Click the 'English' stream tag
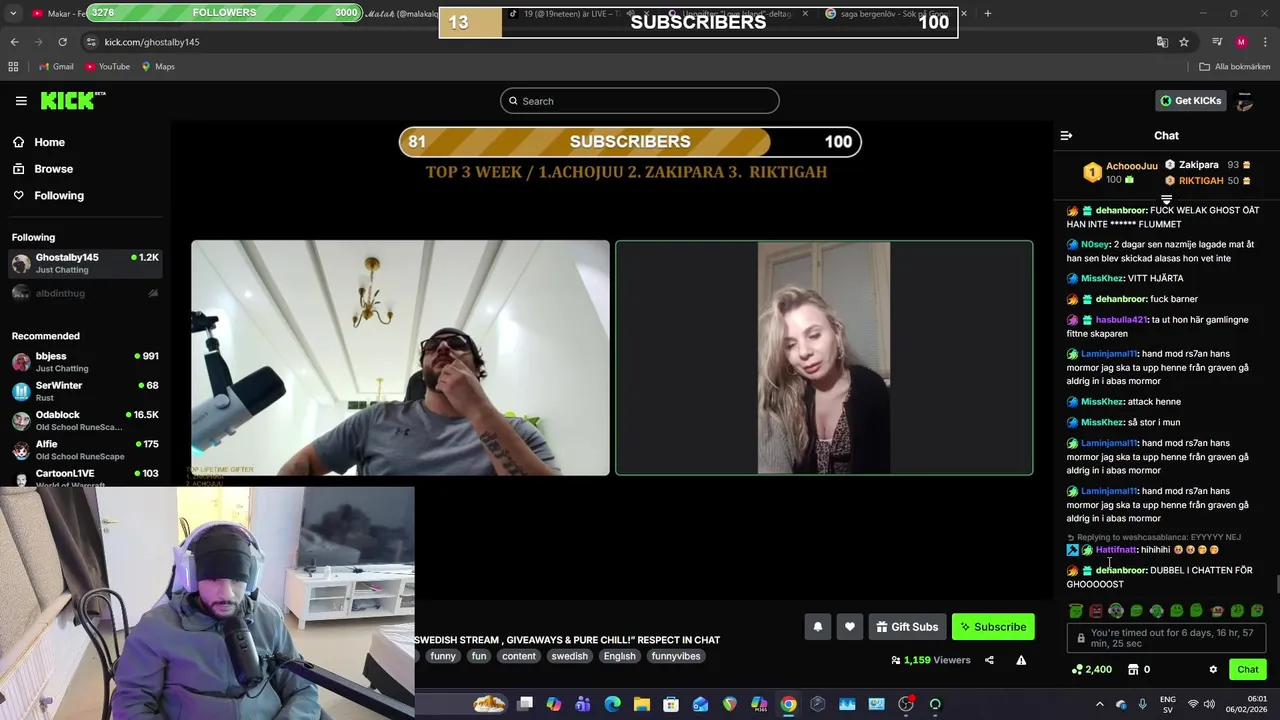 coord(619,656)
